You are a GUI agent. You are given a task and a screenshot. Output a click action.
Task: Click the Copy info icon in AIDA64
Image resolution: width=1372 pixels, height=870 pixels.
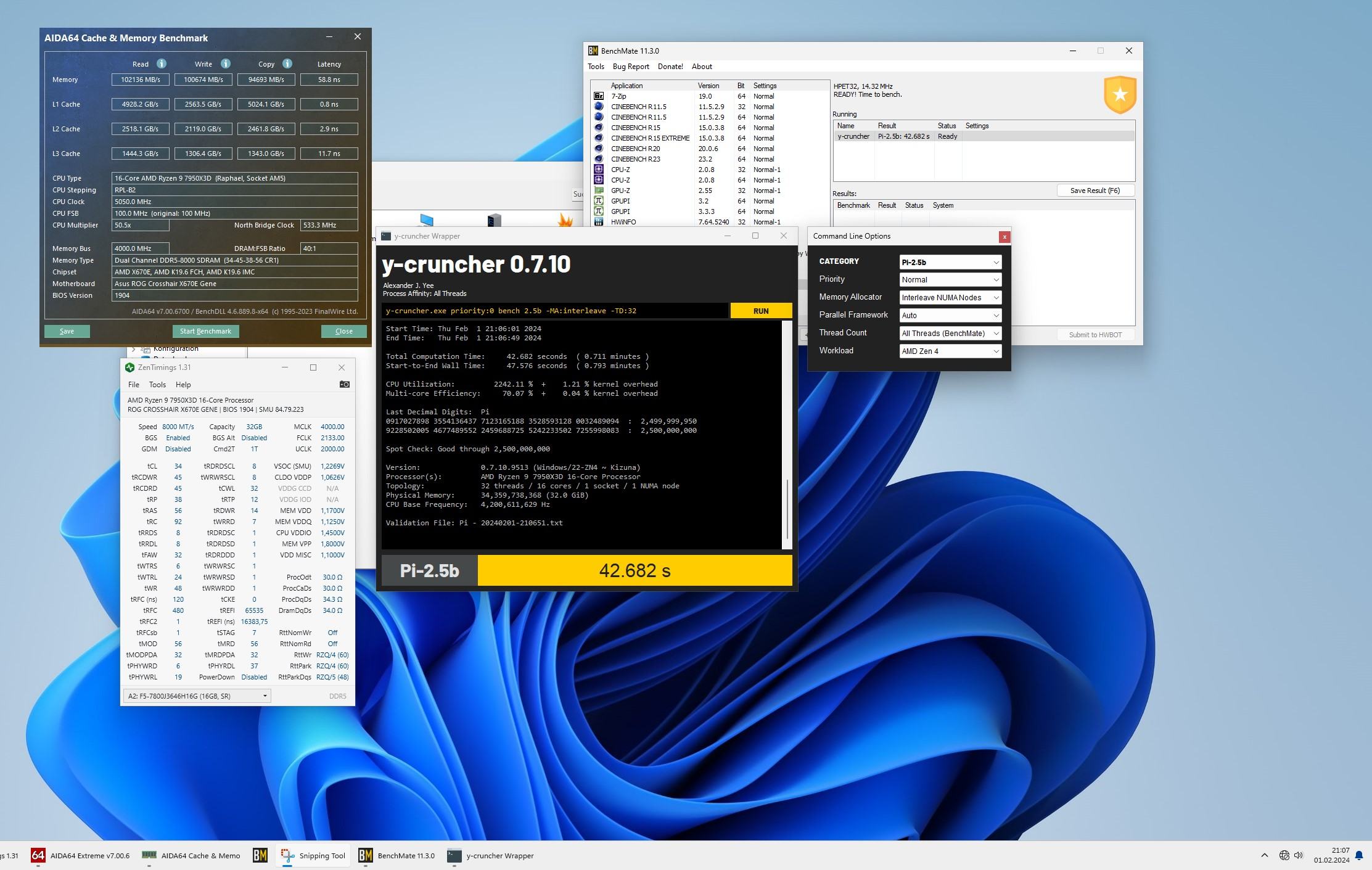287,64
